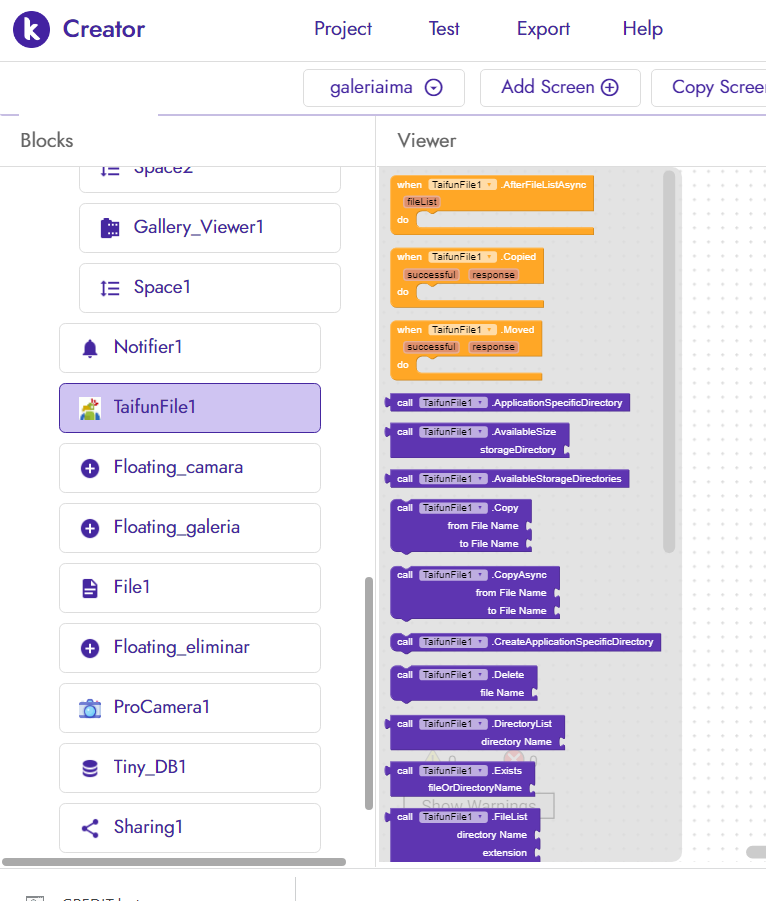The height and width of the screenshot is (901, 766).
Task: Open TaifunFile1 dropdown in DirectoryList block
Action: (453, 724)
